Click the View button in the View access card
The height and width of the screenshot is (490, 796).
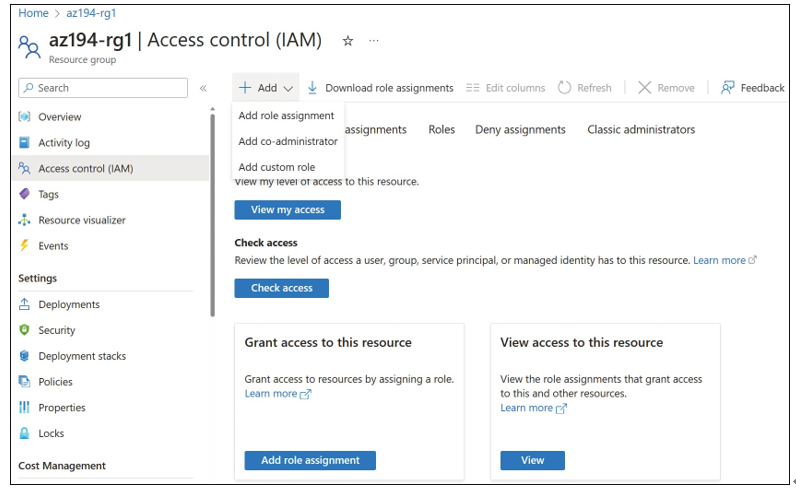(x=533, y=460)
